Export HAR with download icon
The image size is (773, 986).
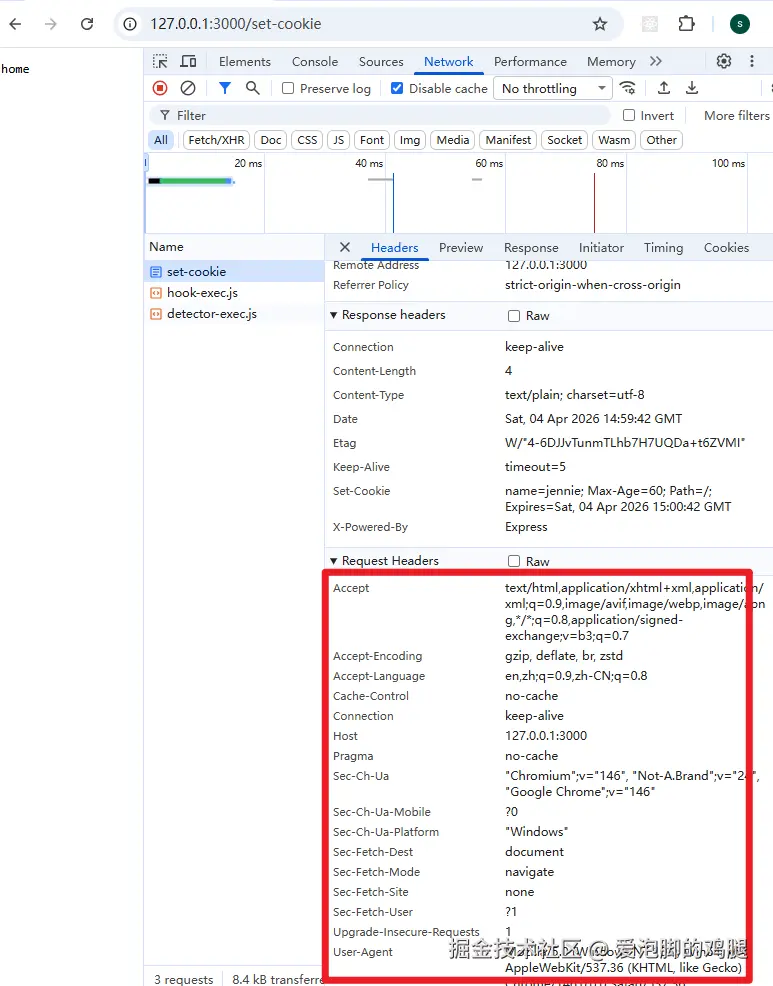692,88
